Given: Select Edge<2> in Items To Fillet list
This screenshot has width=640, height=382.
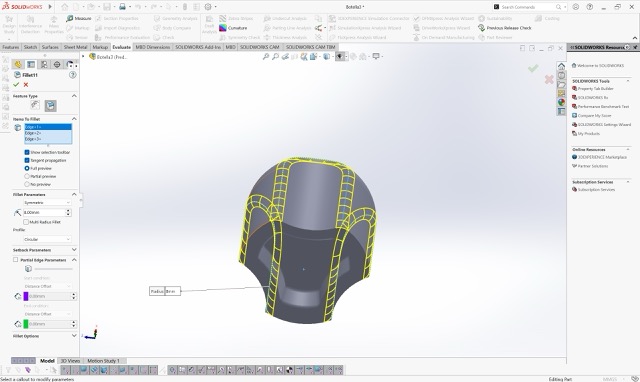Looking at the screenshot, I should tap(48, 133).
